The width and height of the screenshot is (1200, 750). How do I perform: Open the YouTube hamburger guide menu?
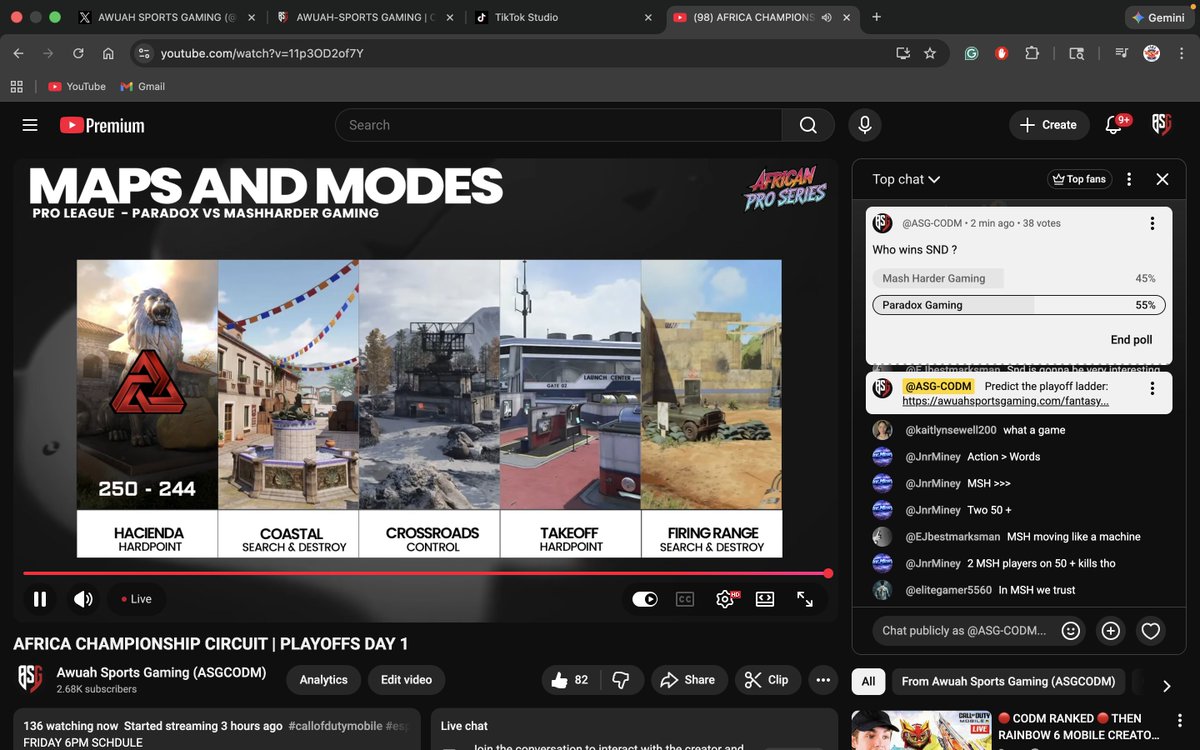(30, 125)
